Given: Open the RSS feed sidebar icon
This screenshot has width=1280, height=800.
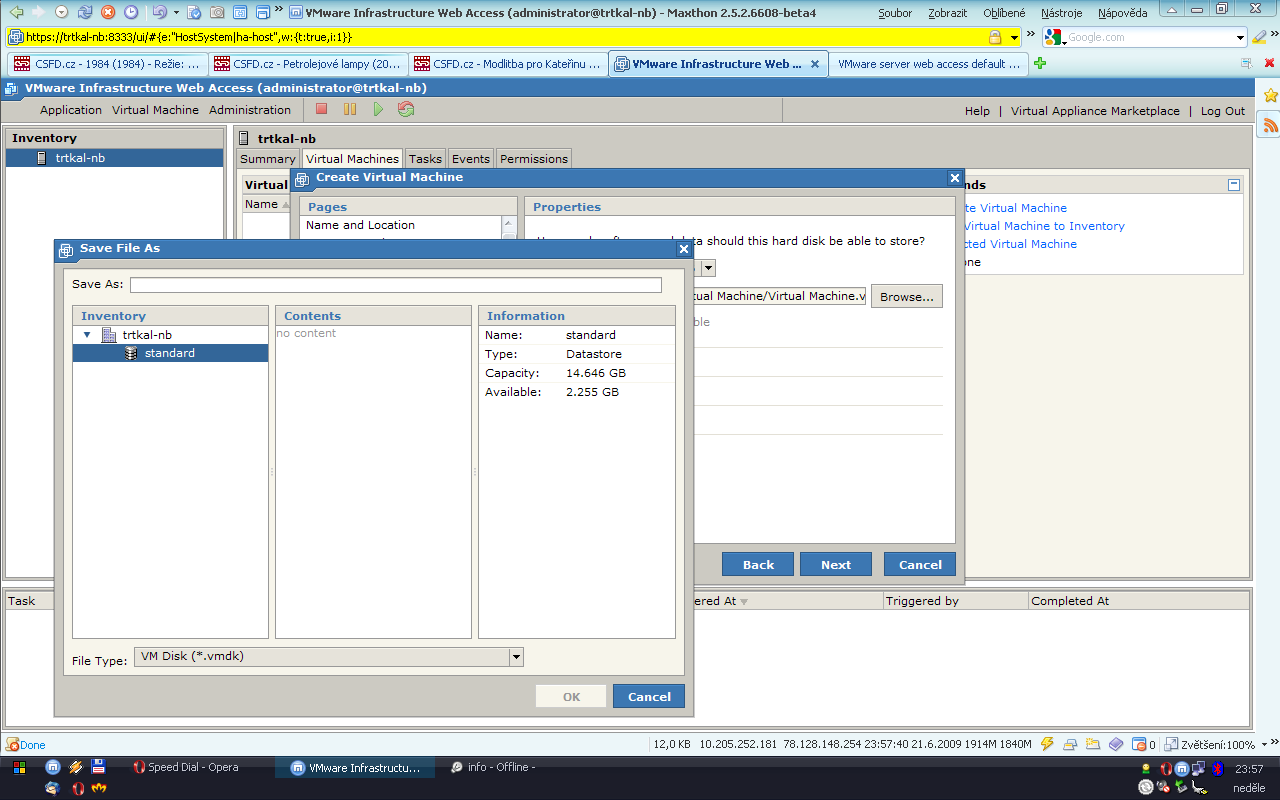Looking at the screenshot, I should pyautogui.click(x=1271, y=125).
